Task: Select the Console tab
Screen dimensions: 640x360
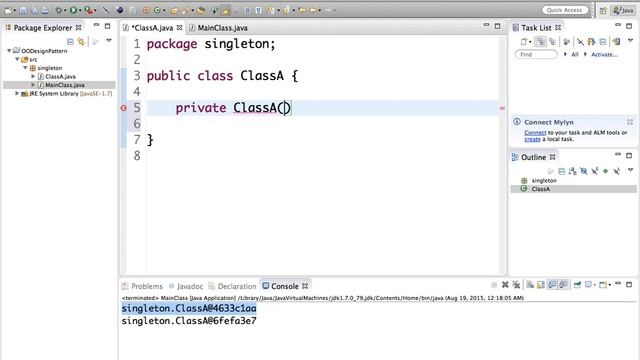Action: pyautogui.click(x=285, y=286)
